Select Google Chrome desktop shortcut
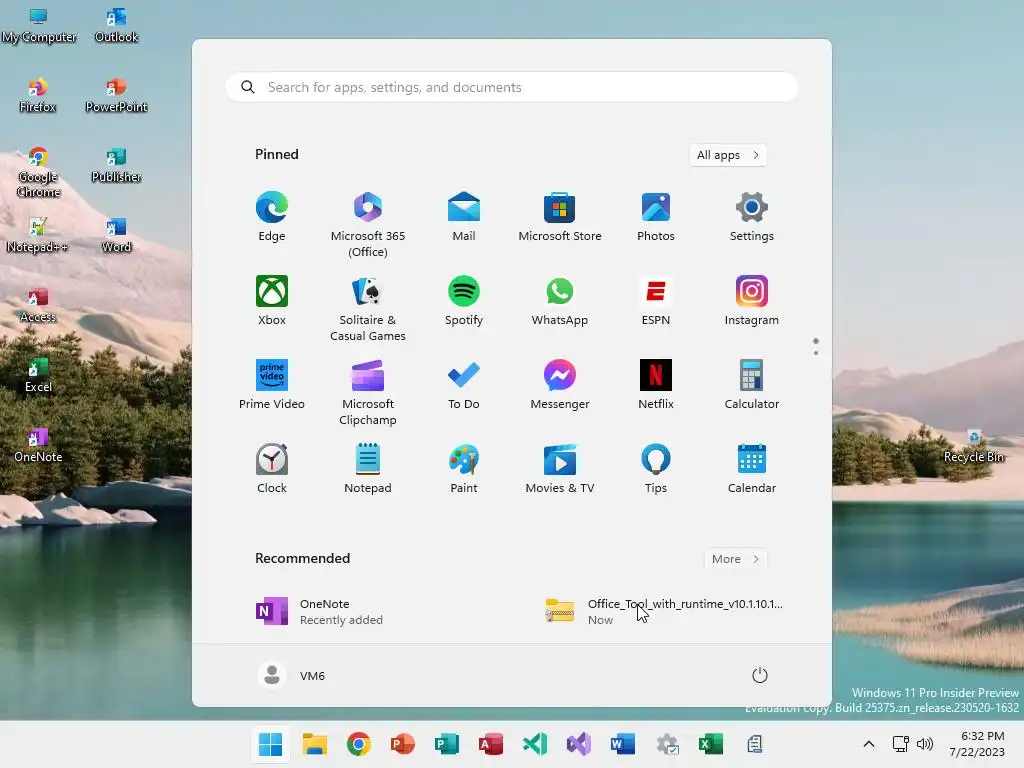Image resolution: width=1024 pixels, height=768 pixels. [x=39, y=172]
